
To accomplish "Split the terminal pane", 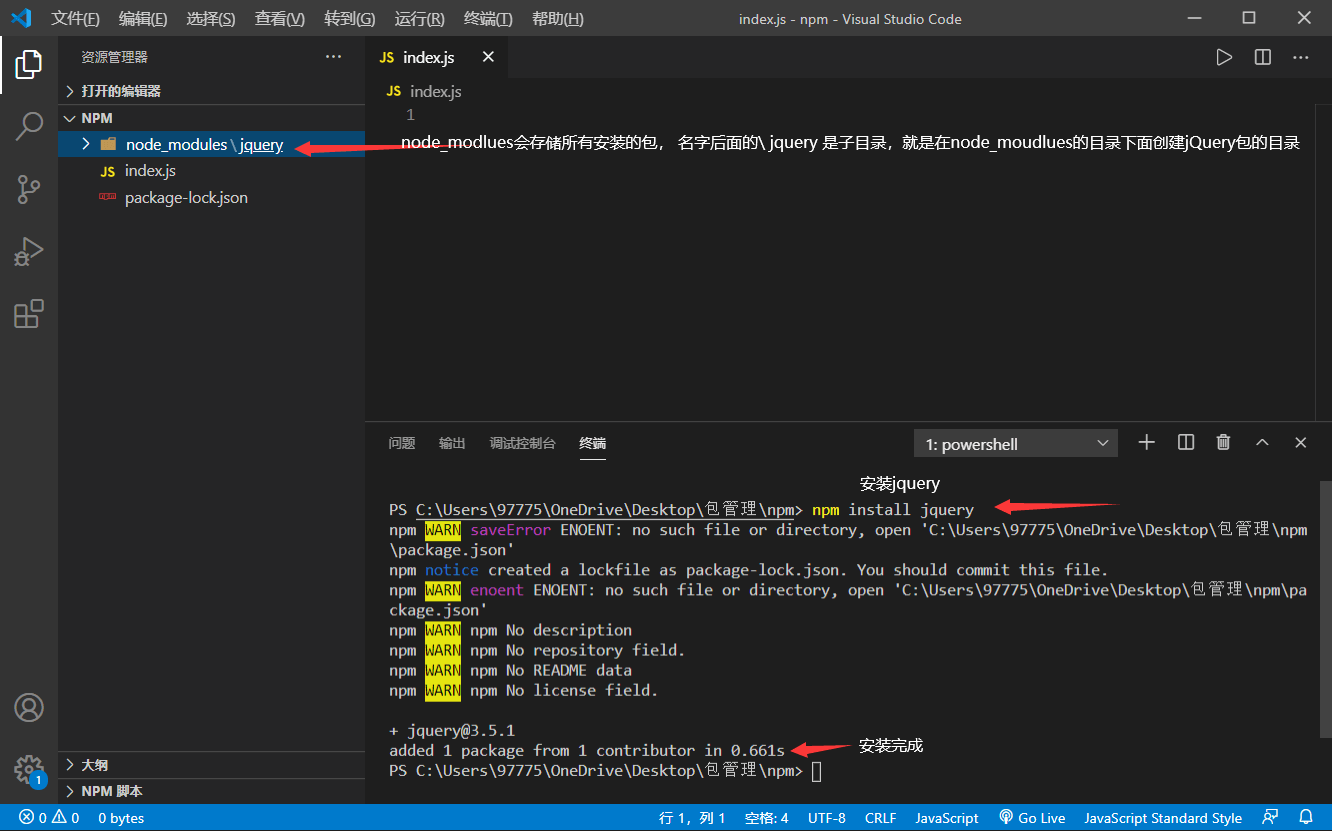I will (x=1186, y=442).
